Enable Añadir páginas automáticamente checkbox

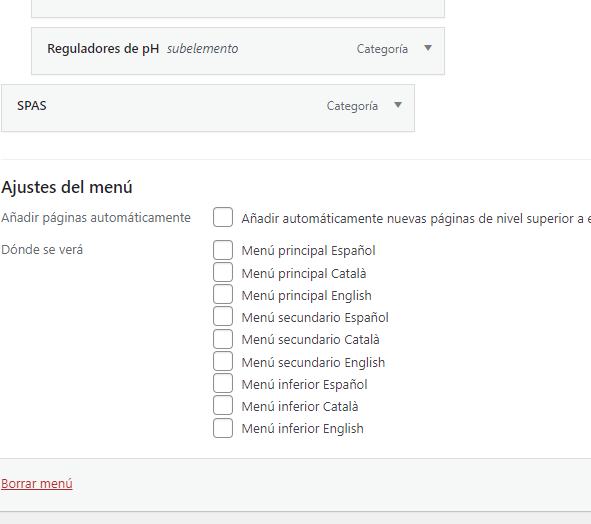223,217
